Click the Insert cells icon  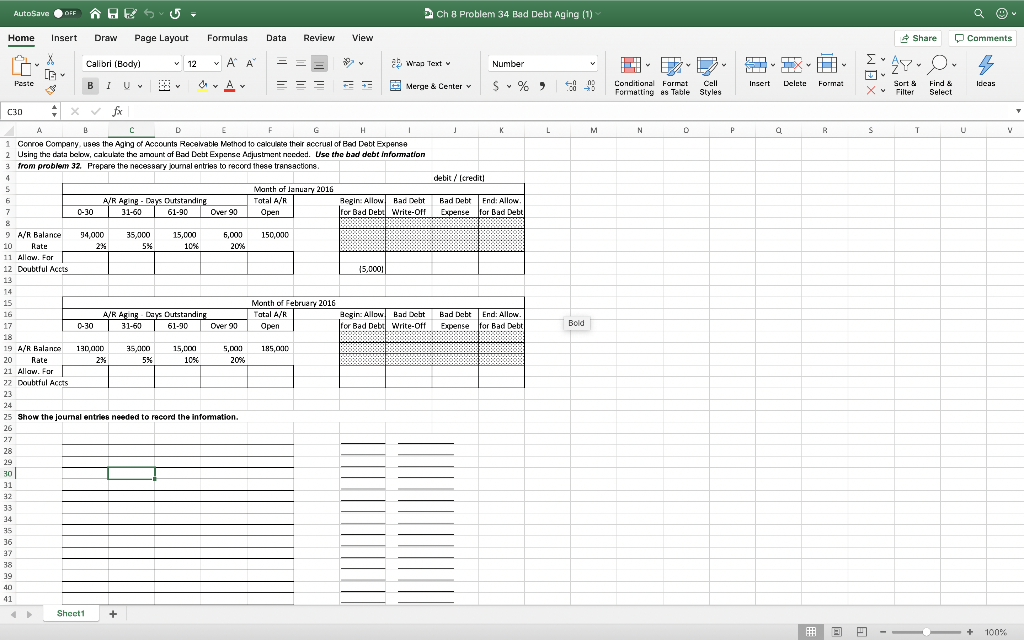point(756,65)
